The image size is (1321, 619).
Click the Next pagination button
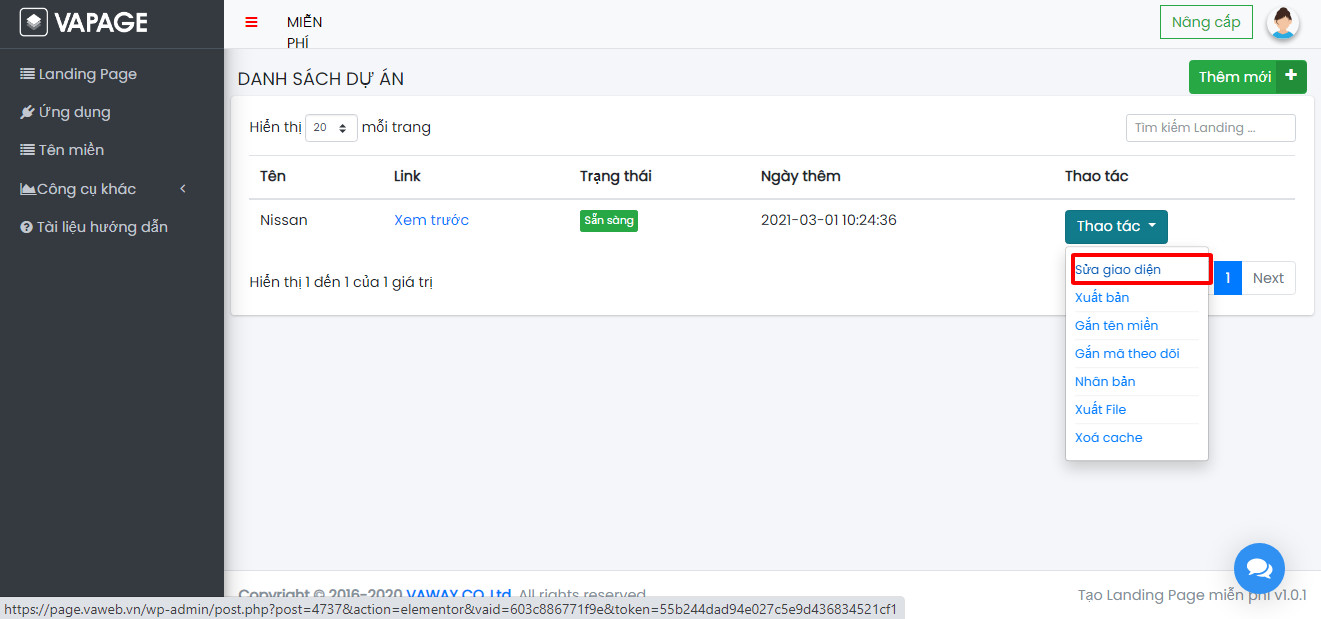pos(1267,278)
